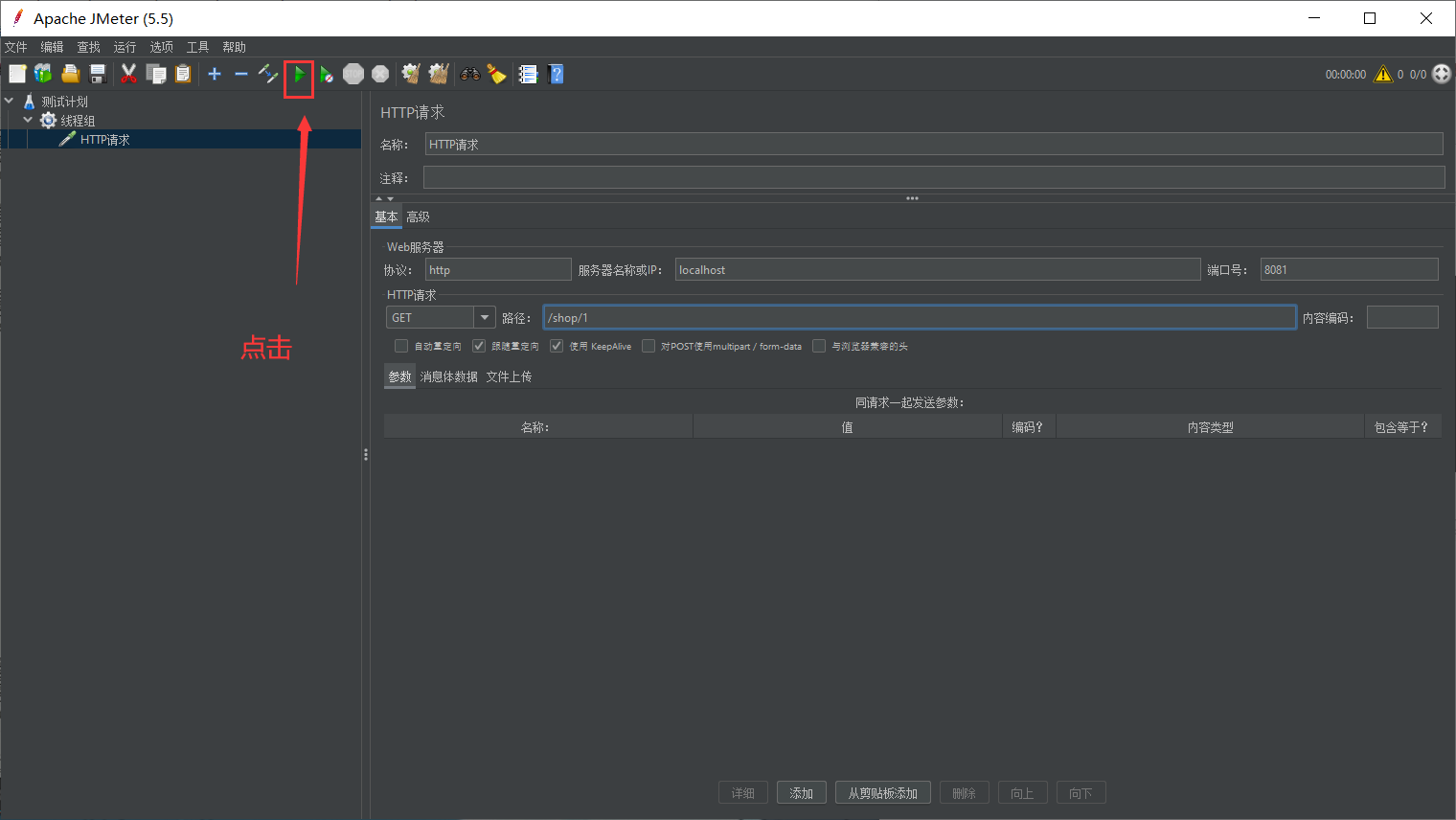Image resolution: width=1456 pixels, height=820 pixels.
Task: Toggle the auto-redirect checkbox (自动重定向)
Action: (401, 346)
